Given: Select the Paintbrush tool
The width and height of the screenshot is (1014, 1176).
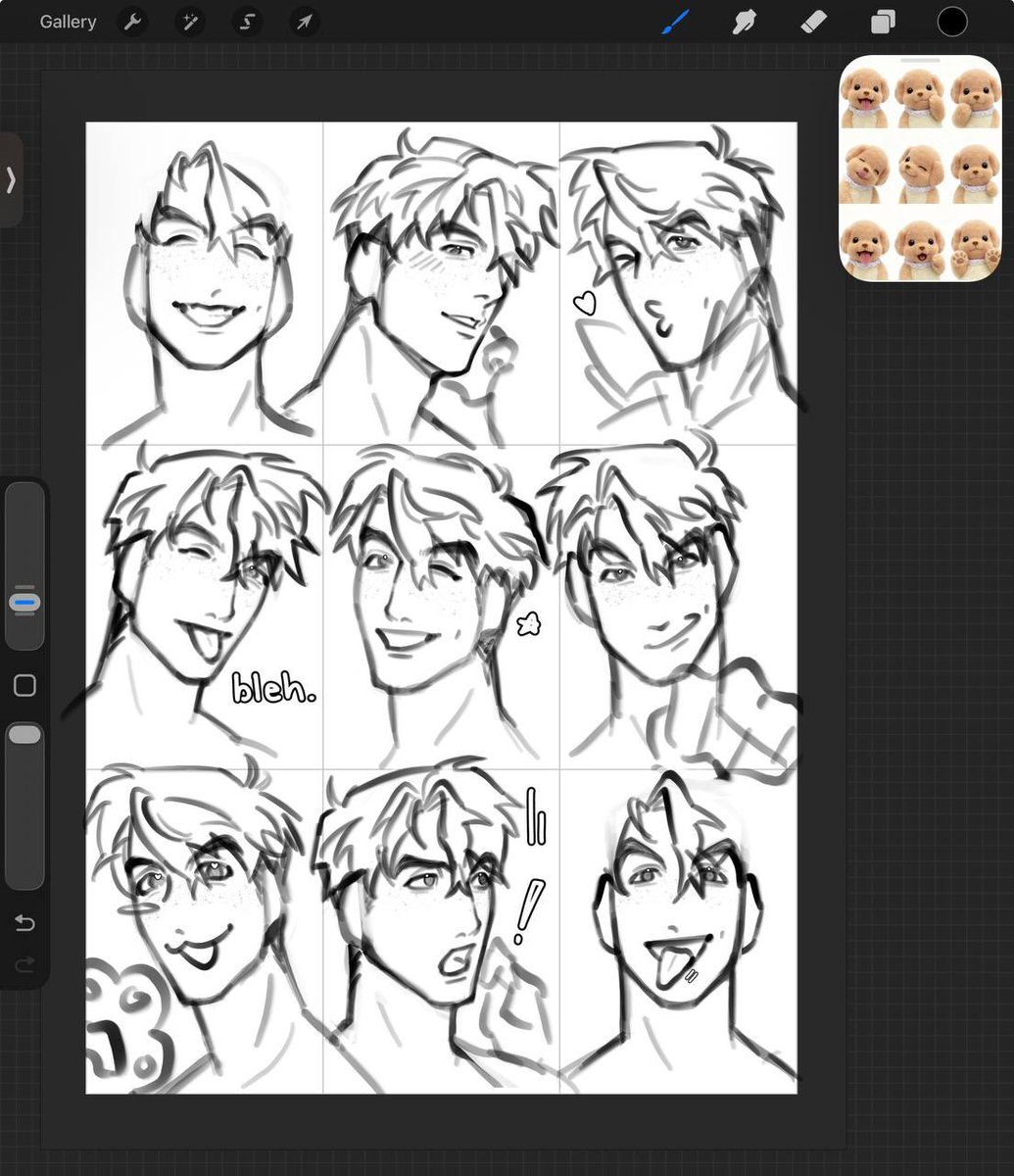Looking at the screenshot, I should pos(676,22).
